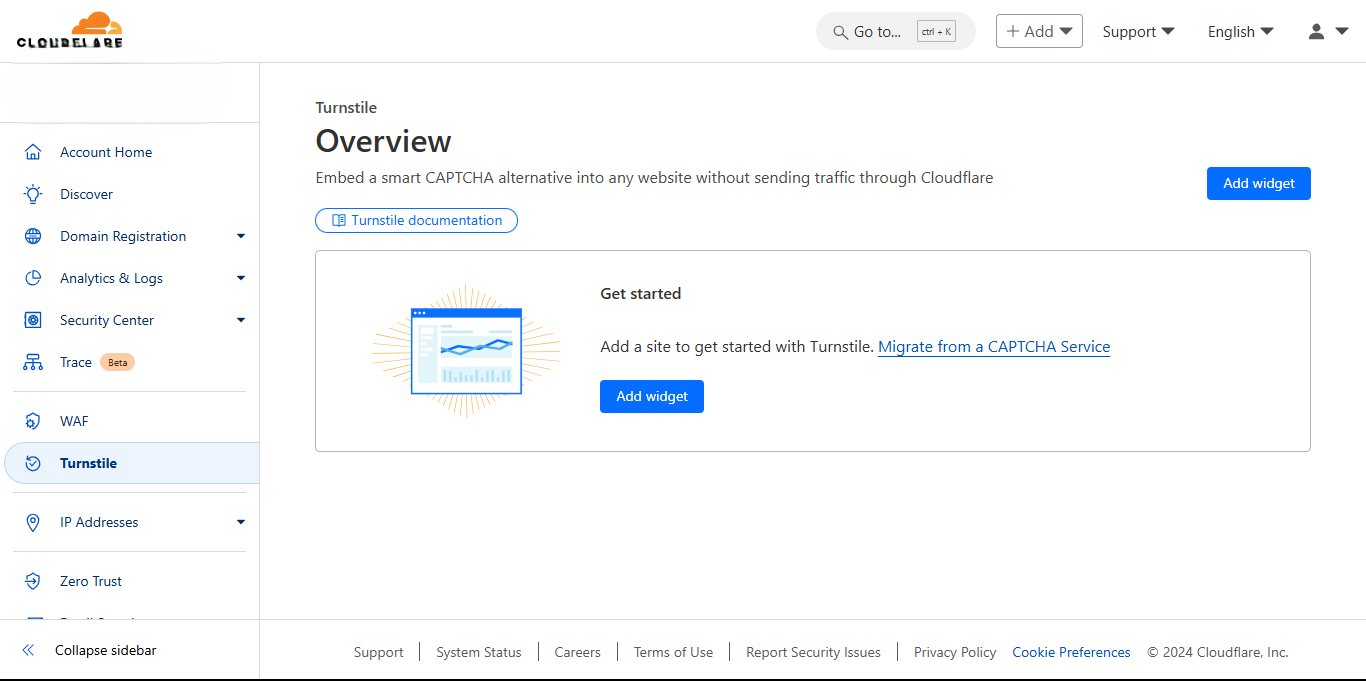Follow Migrate from a CAPTCHA Service link

[x=994, y=347]
